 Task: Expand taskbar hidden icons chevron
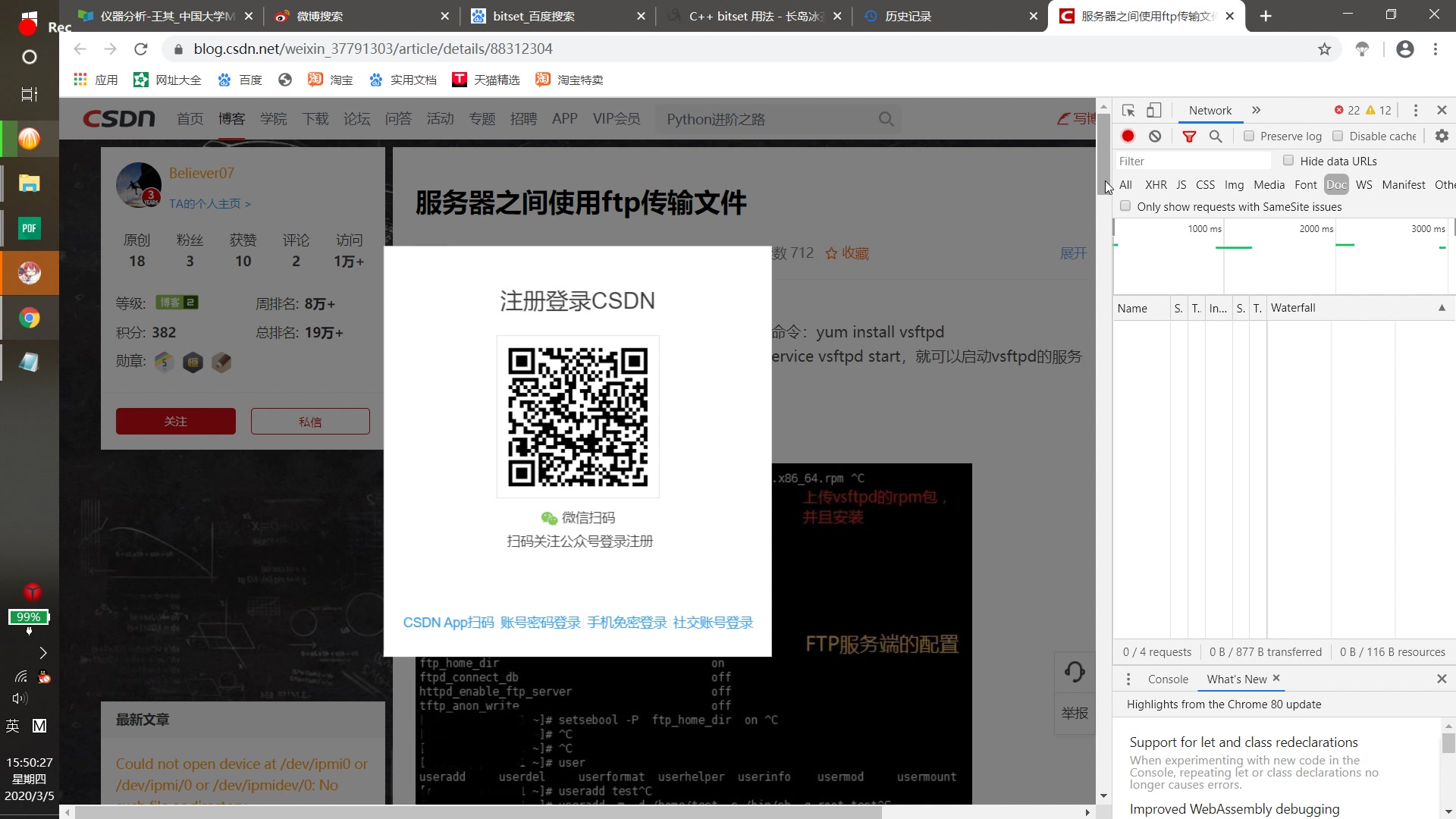42,653
